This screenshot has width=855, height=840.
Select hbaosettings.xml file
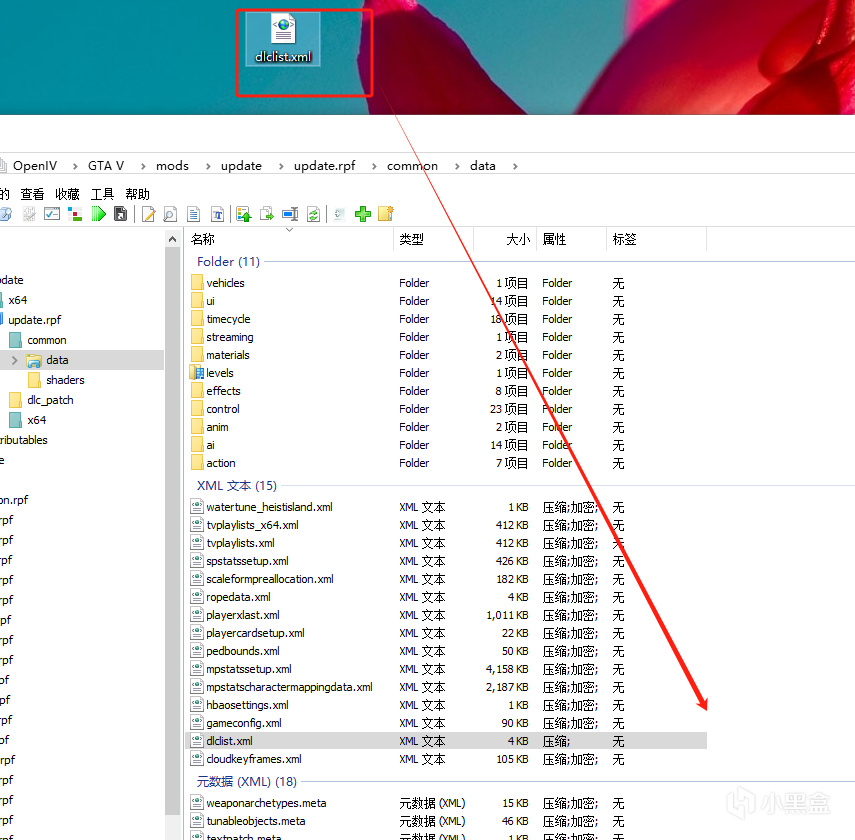coord(447,705)
